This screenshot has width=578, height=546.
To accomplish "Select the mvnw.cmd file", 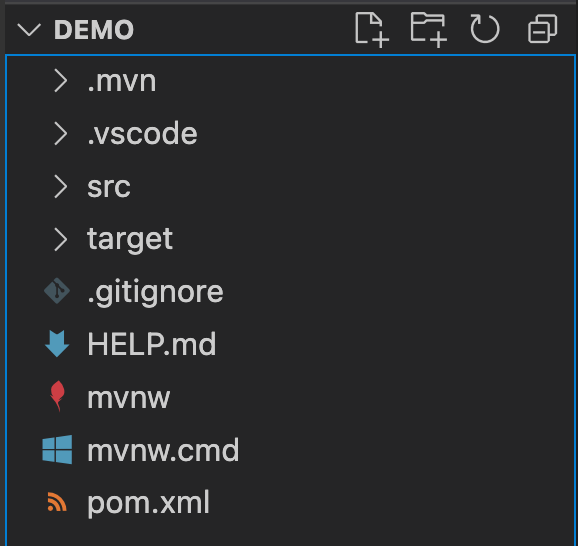I will click(x=291, y=450).
